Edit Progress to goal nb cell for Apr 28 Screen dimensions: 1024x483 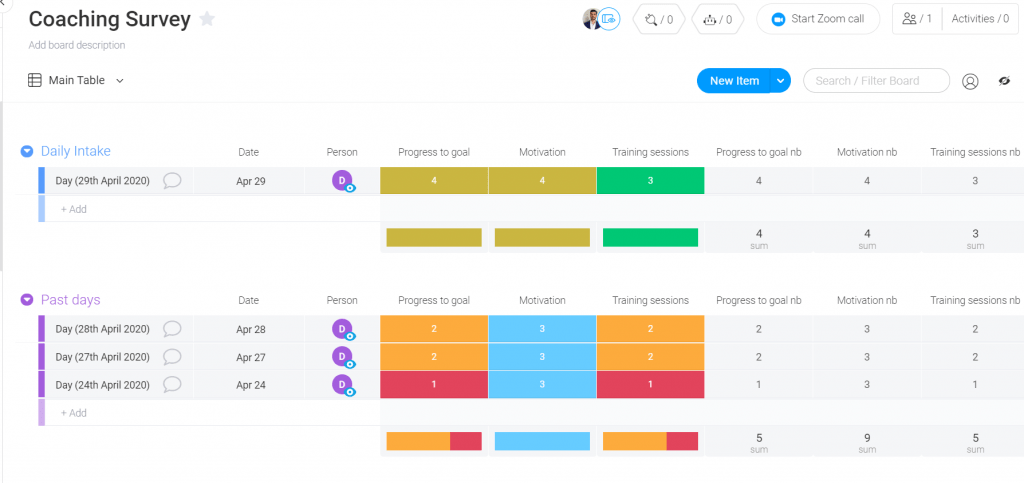[x=759, y=329]
